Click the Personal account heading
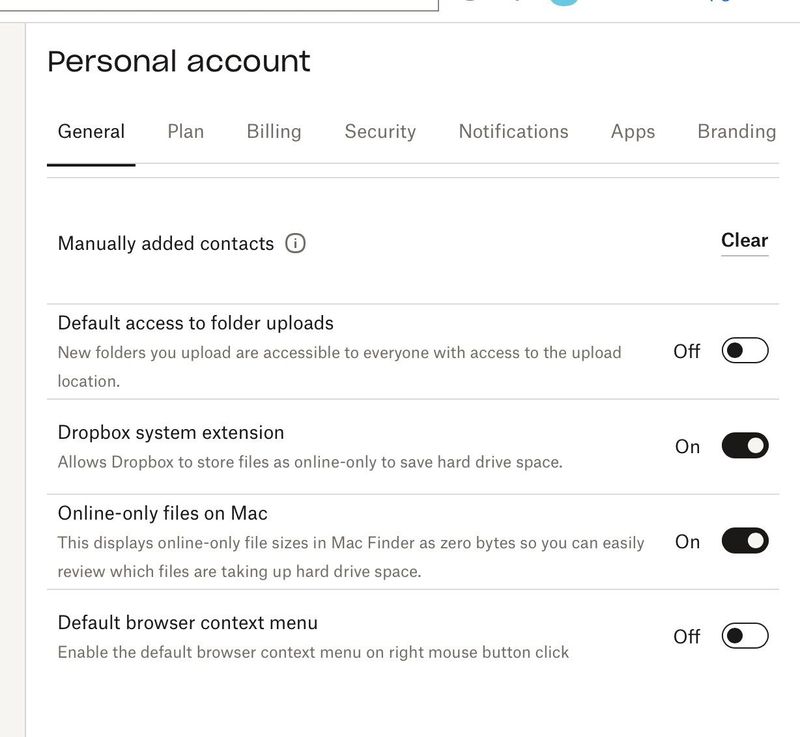Image resolution: width=800 pixels, height=737 pixels. (179, 62)
